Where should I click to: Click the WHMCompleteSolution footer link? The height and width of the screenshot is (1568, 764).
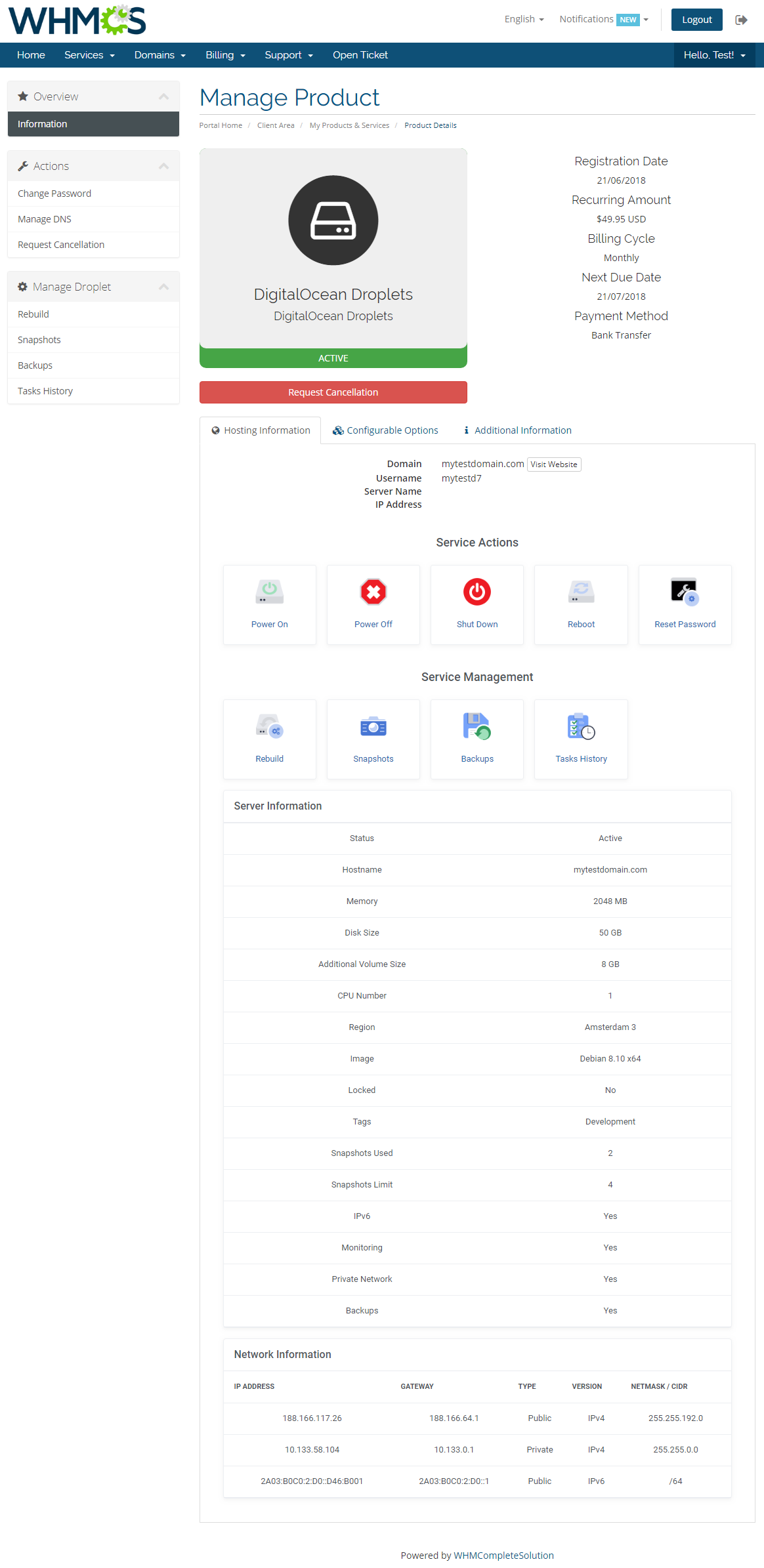click(x=503, y=1556)
